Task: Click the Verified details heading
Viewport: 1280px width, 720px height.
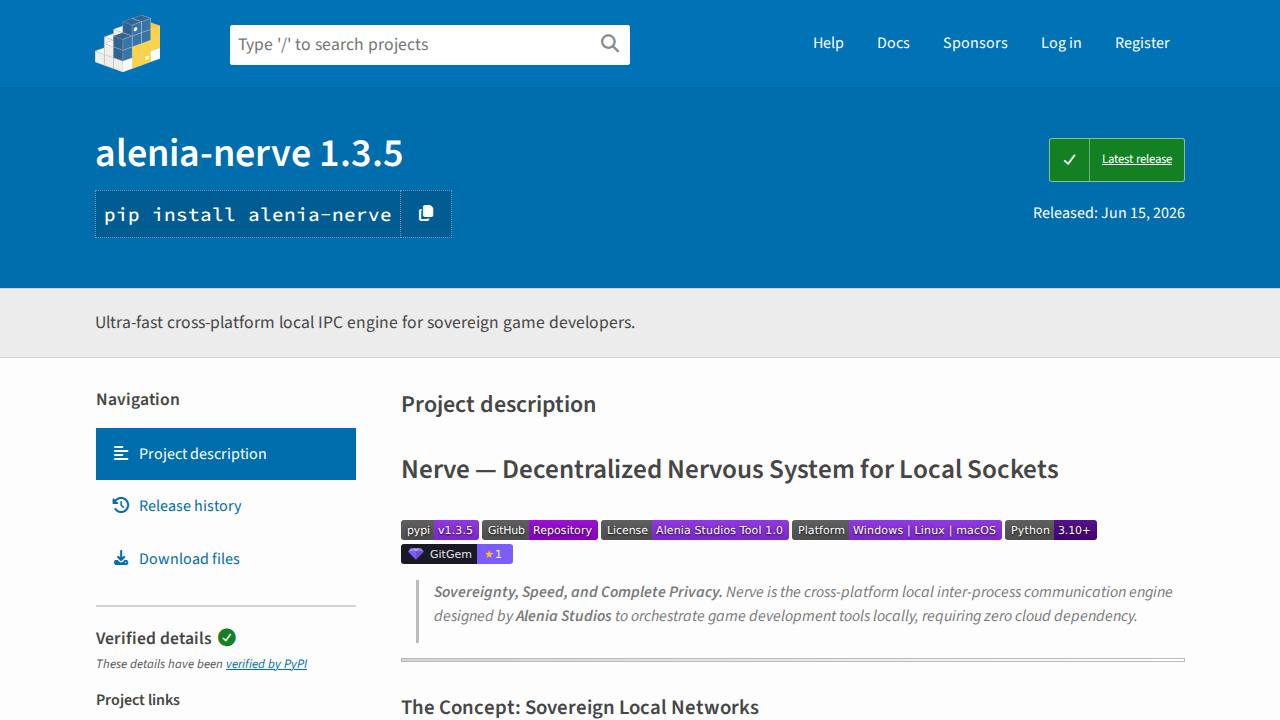Action: [x=154, y=638]
